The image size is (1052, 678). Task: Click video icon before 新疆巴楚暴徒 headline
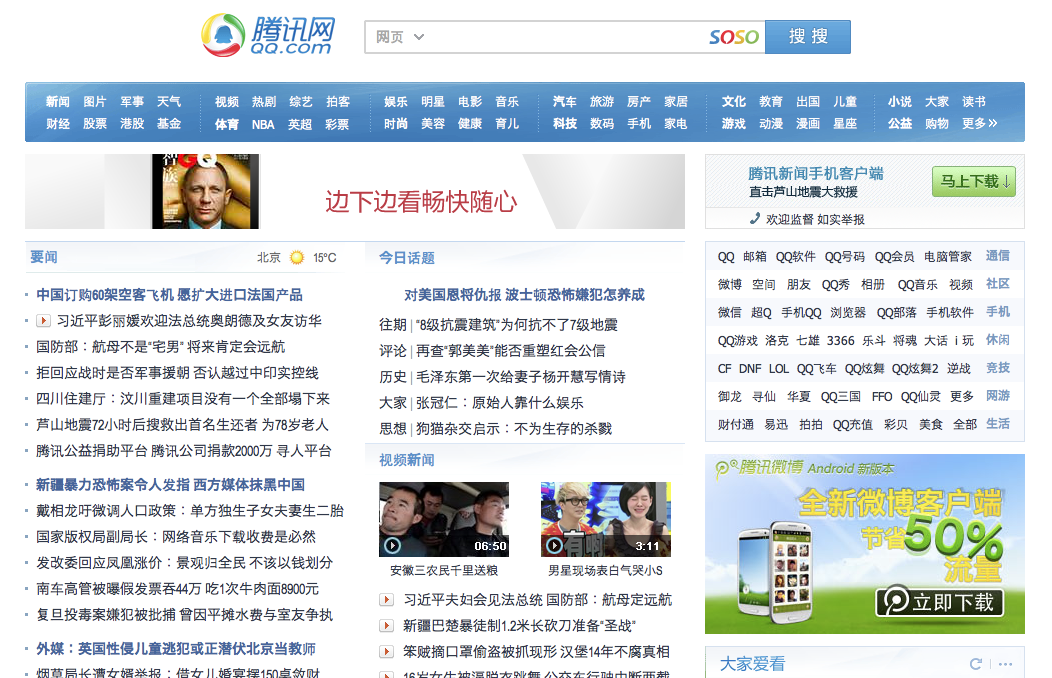pyautogui.click(x=386, y=626)
